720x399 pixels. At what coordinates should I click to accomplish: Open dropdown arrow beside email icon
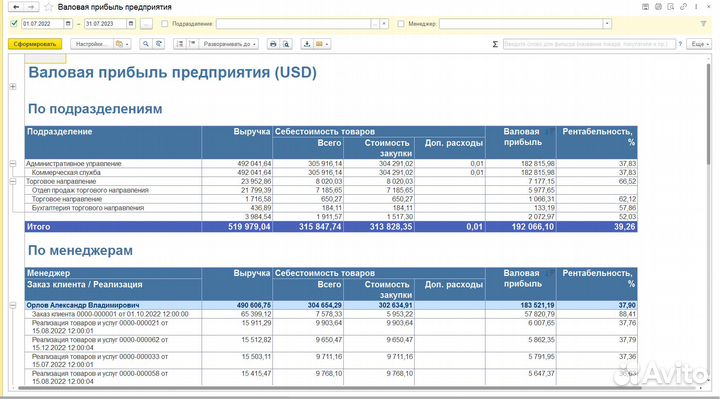pos(326,44)
